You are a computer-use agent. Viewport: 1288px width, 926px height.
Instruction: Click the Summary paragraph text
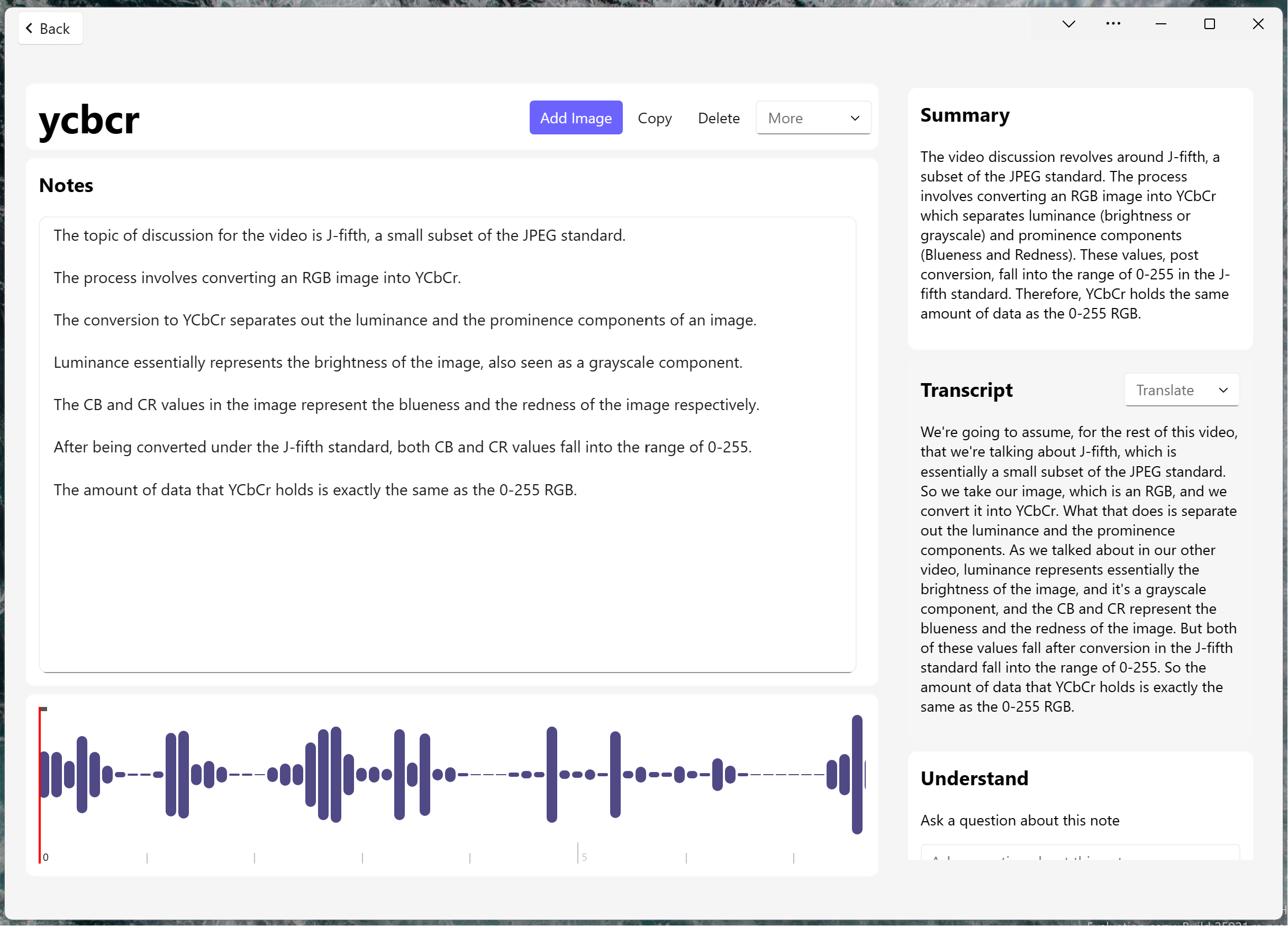[1076, 235]
